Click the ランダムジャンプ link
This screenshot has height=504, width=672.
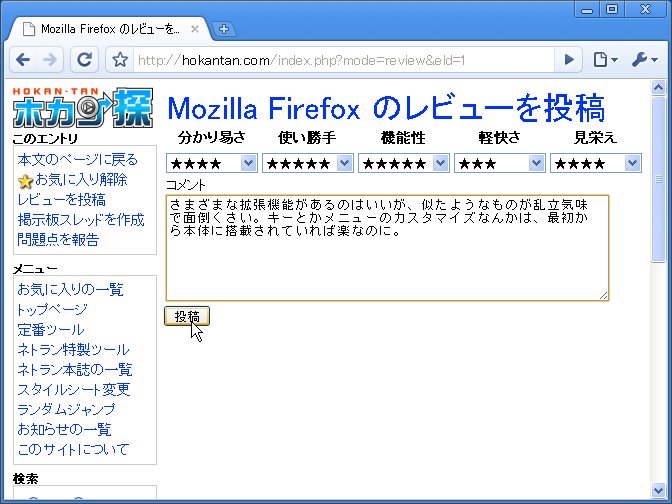[x=66, y=410]
